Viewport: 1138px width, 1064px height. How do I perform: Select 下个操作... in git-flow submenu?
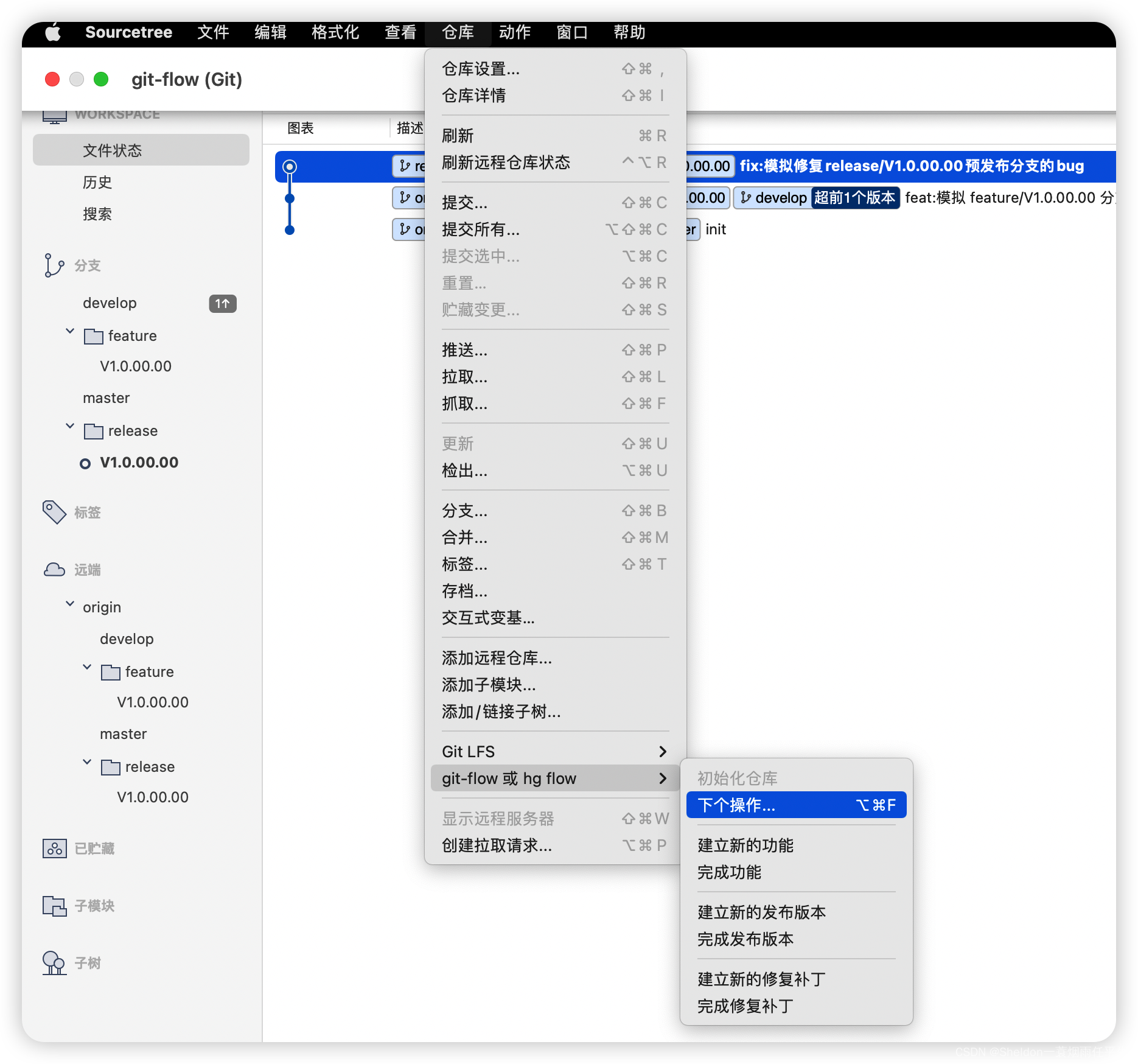click(x=796, y=805)
